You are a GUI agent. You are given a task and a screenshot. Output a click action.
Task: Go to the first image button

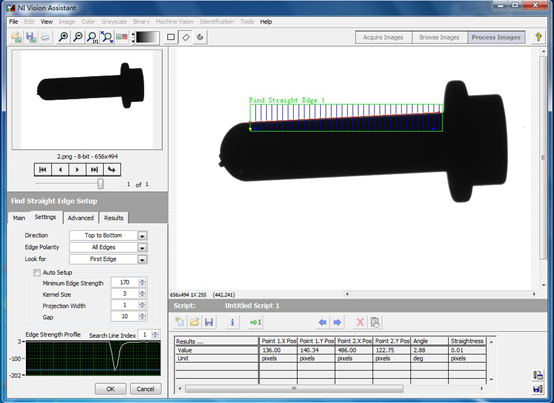coord(43,170)
